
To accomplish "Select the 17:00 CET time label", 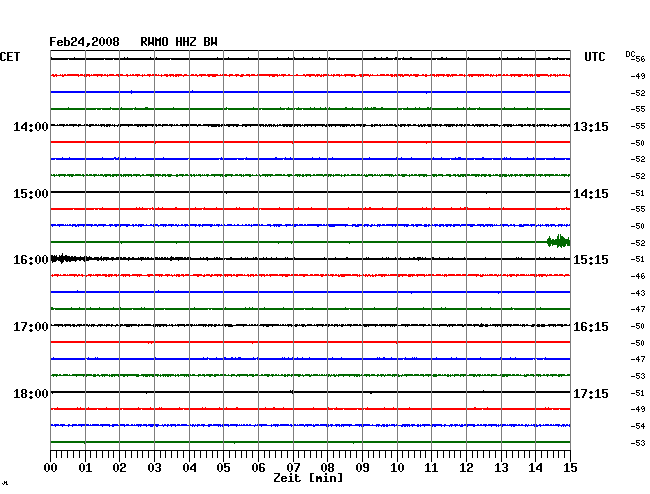I will click(31, 327).
